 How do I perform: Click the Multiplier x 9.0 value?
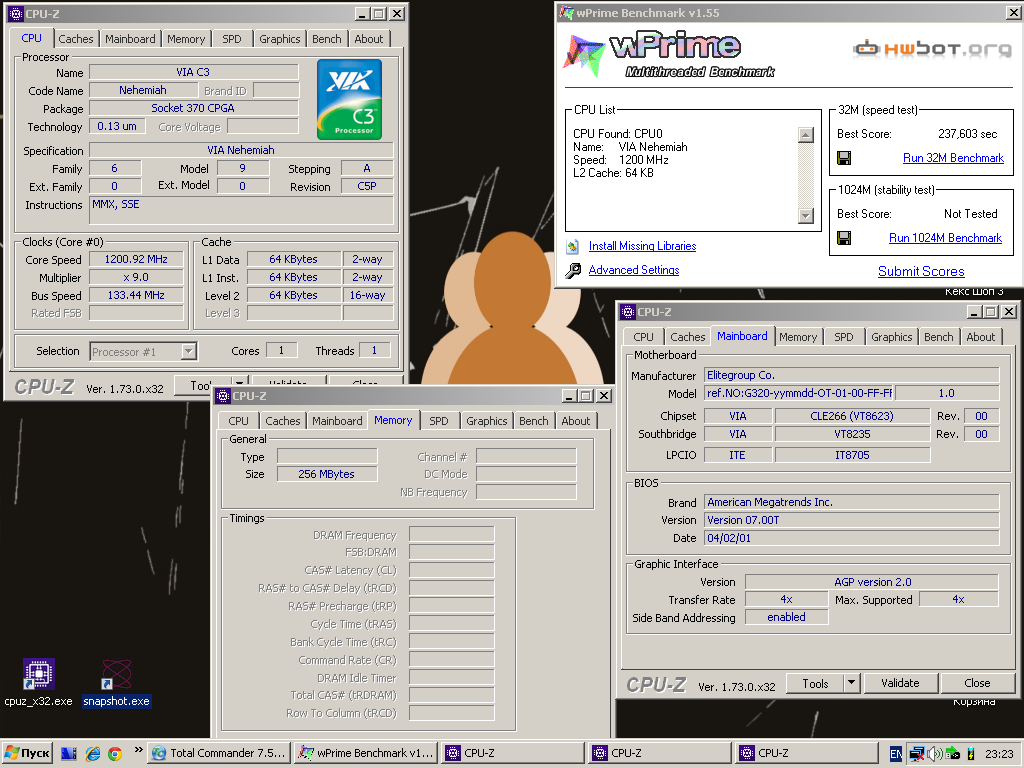click(136, 278)
